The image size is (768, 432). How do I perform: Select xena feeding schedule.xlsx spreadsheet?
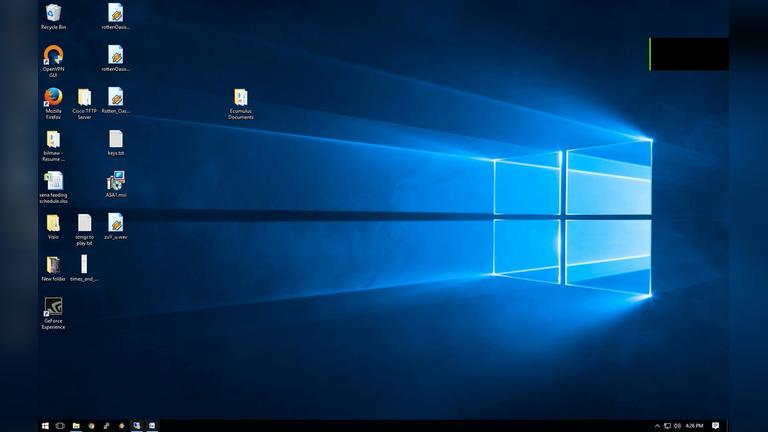(x=53, y=188)
